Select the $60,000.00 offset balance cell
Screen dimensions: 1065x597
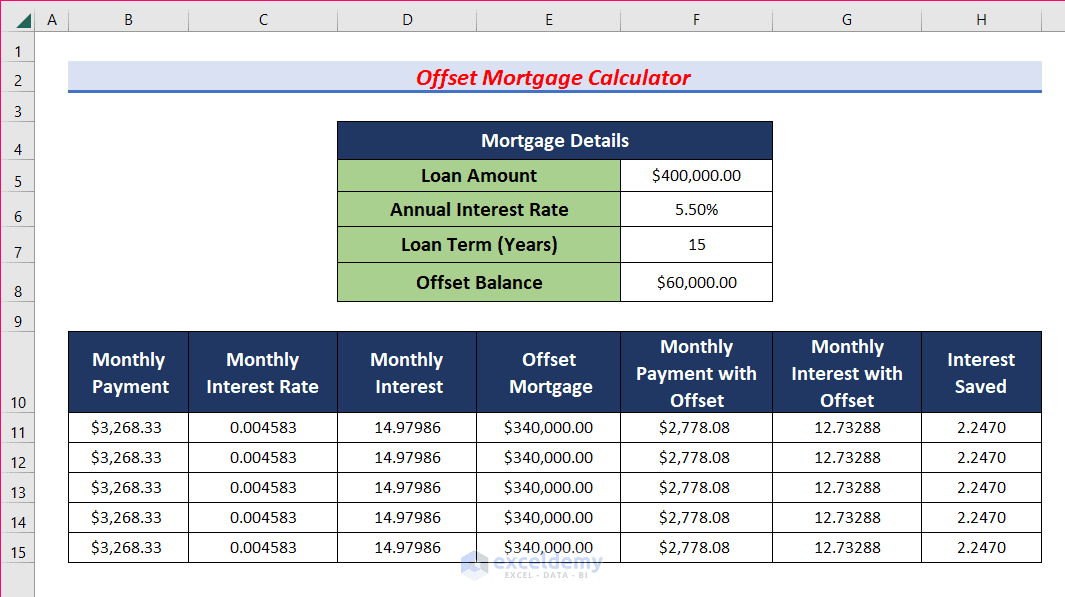point(696,283)
